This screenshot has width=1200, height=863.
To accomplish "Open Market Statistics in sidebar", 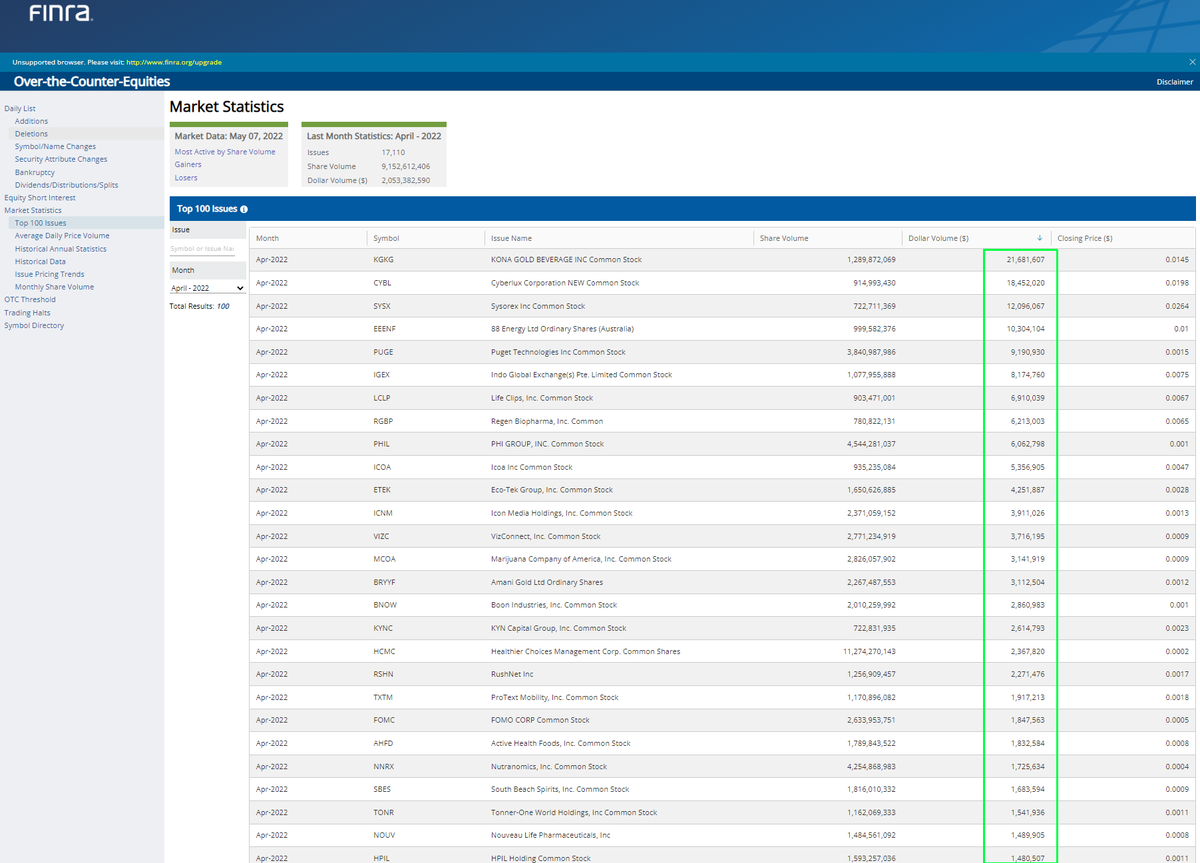I will 33,210.
